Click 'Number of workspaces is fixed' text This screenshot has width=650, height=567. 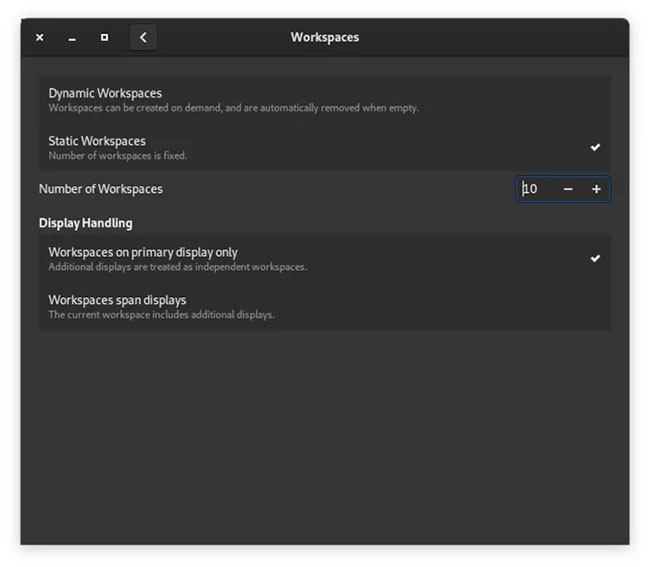pos(118,156)
